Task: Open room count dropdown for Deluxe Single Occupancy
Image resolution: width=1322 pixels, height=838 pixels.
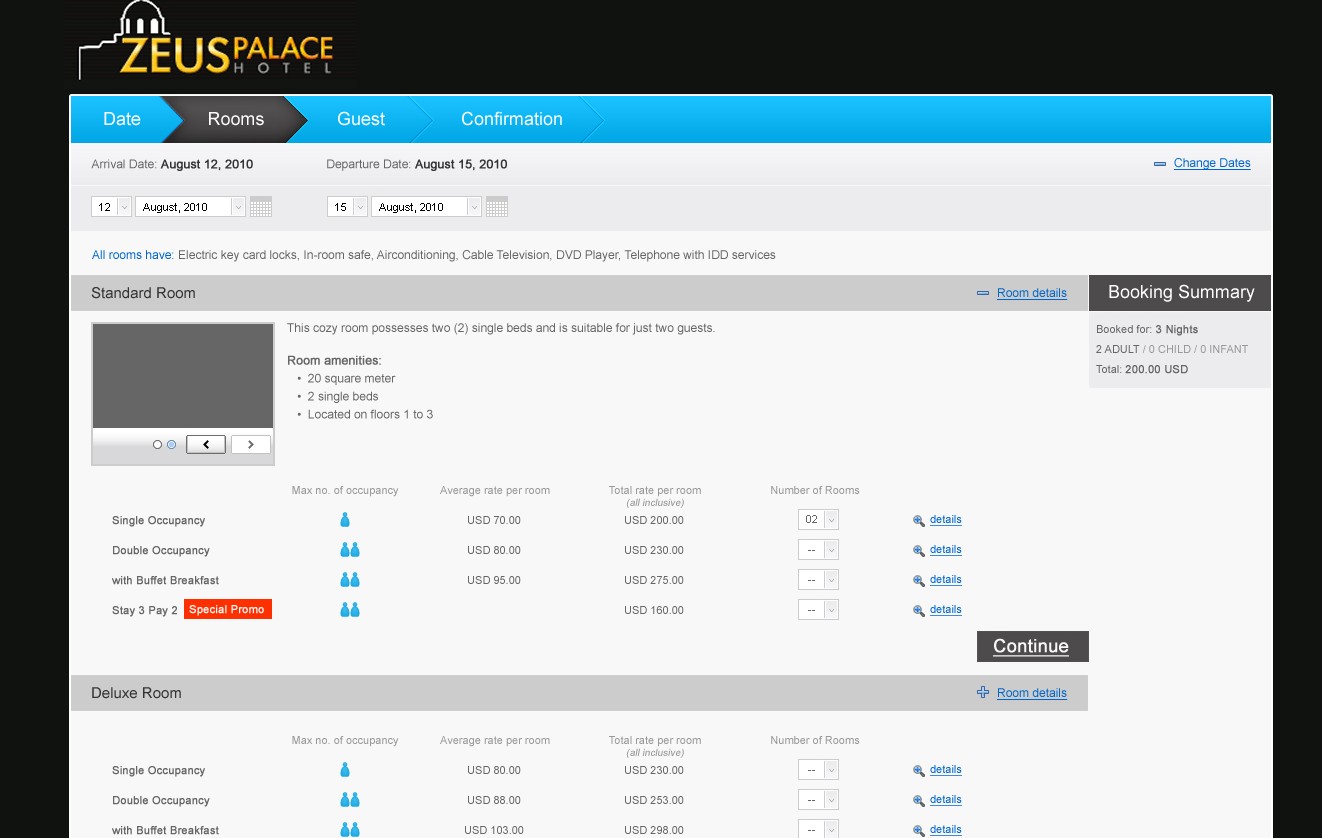Action: (x=818, y=770)
